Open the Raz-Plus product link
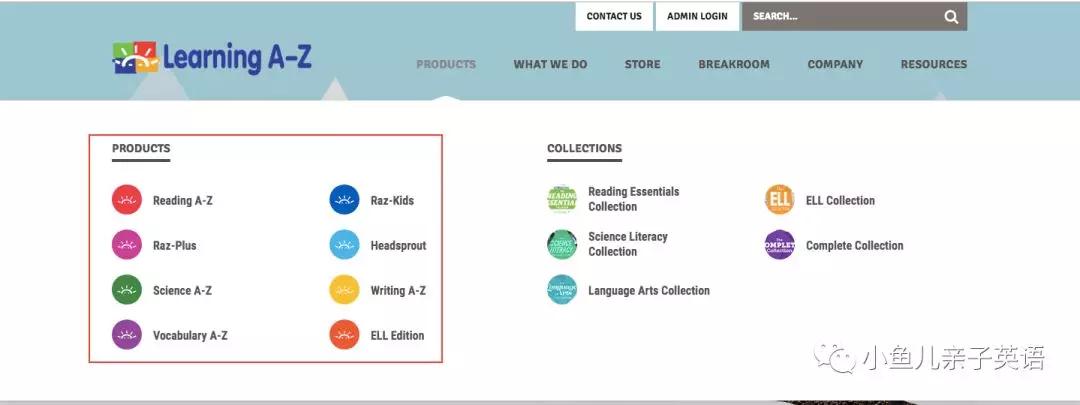This screenshot has height=405, width=1080. 174,245
